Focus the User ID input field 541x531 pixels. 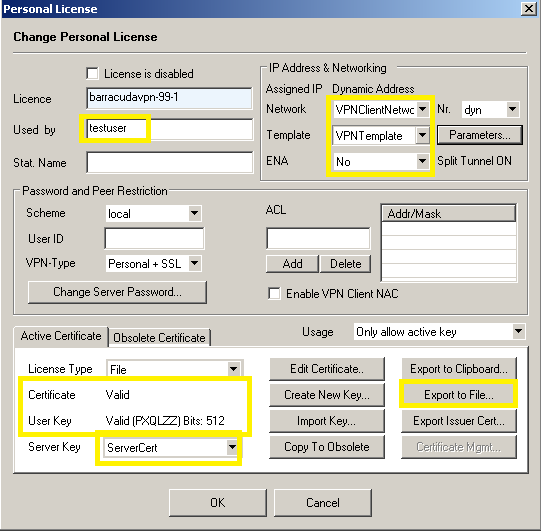[154, 238]
